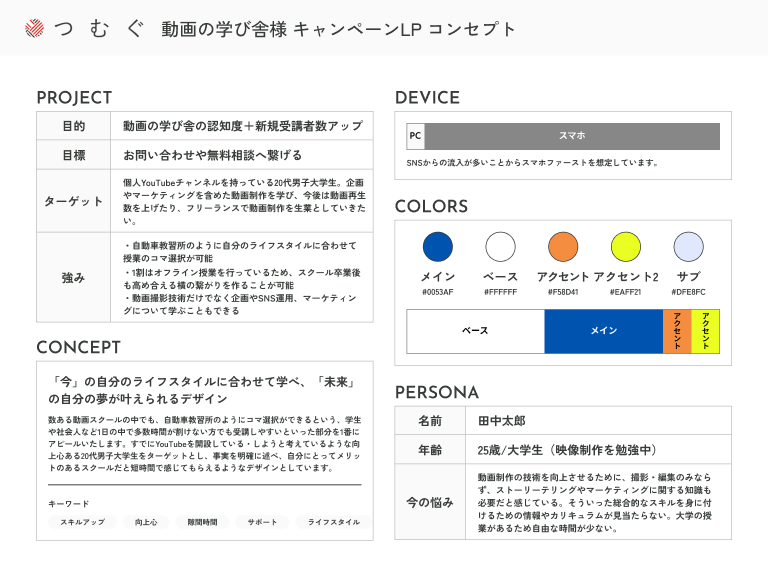
Task: Choose the ライフスタイル keyword tag
Action: 333,522
